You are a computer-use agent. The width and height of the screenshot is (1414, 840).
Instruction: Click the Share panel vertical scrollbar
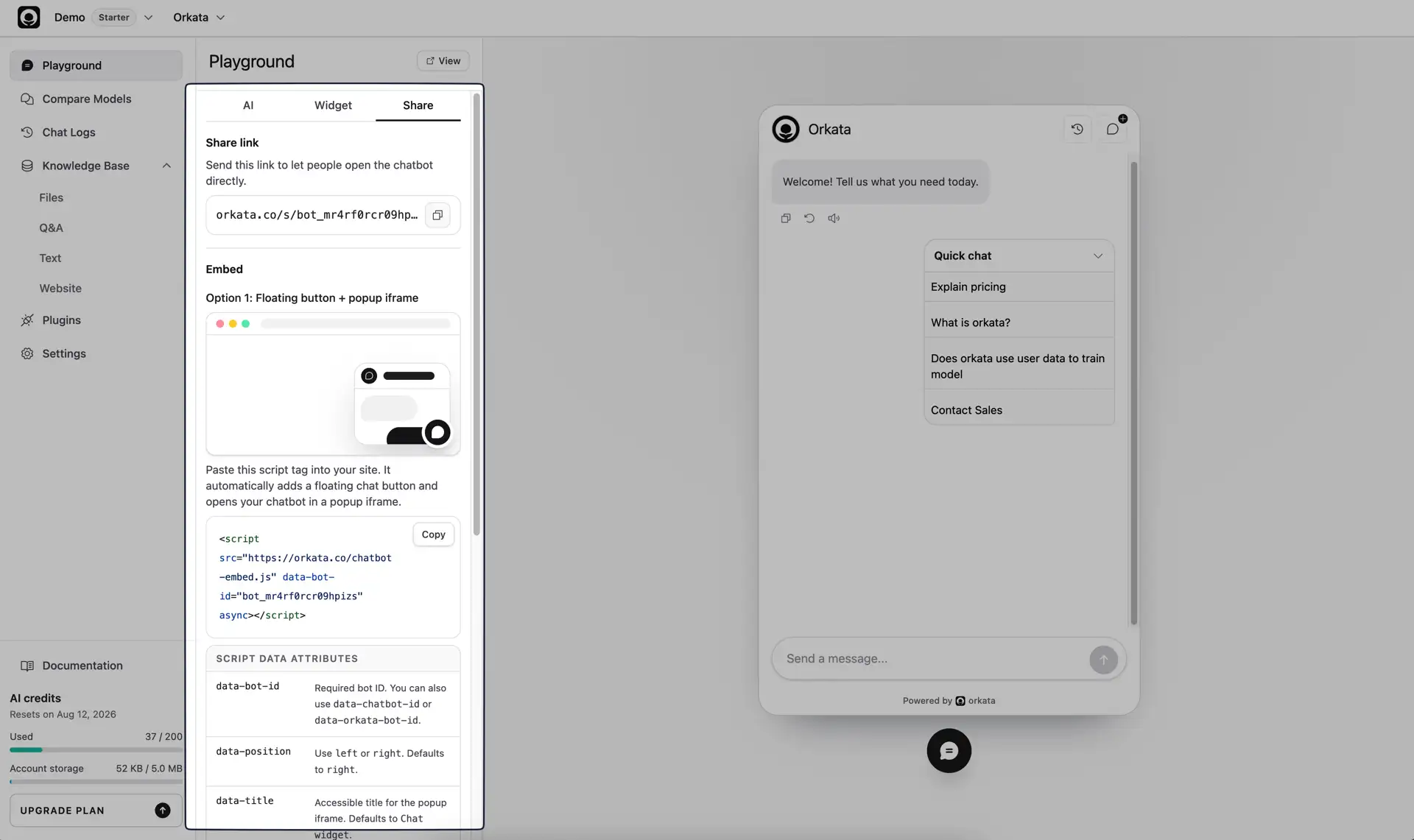[476, 315]
